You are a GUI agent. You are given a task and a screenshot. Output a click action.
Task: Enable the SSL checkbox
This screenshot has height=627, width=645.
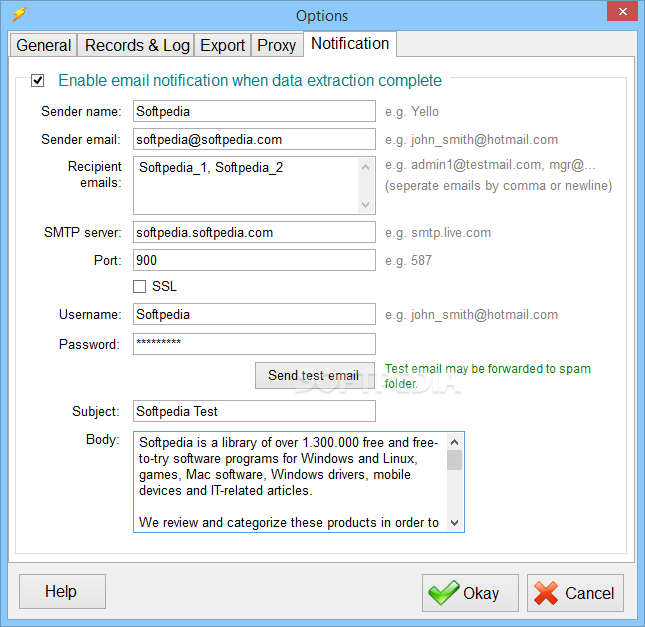[x=139, y=286]
